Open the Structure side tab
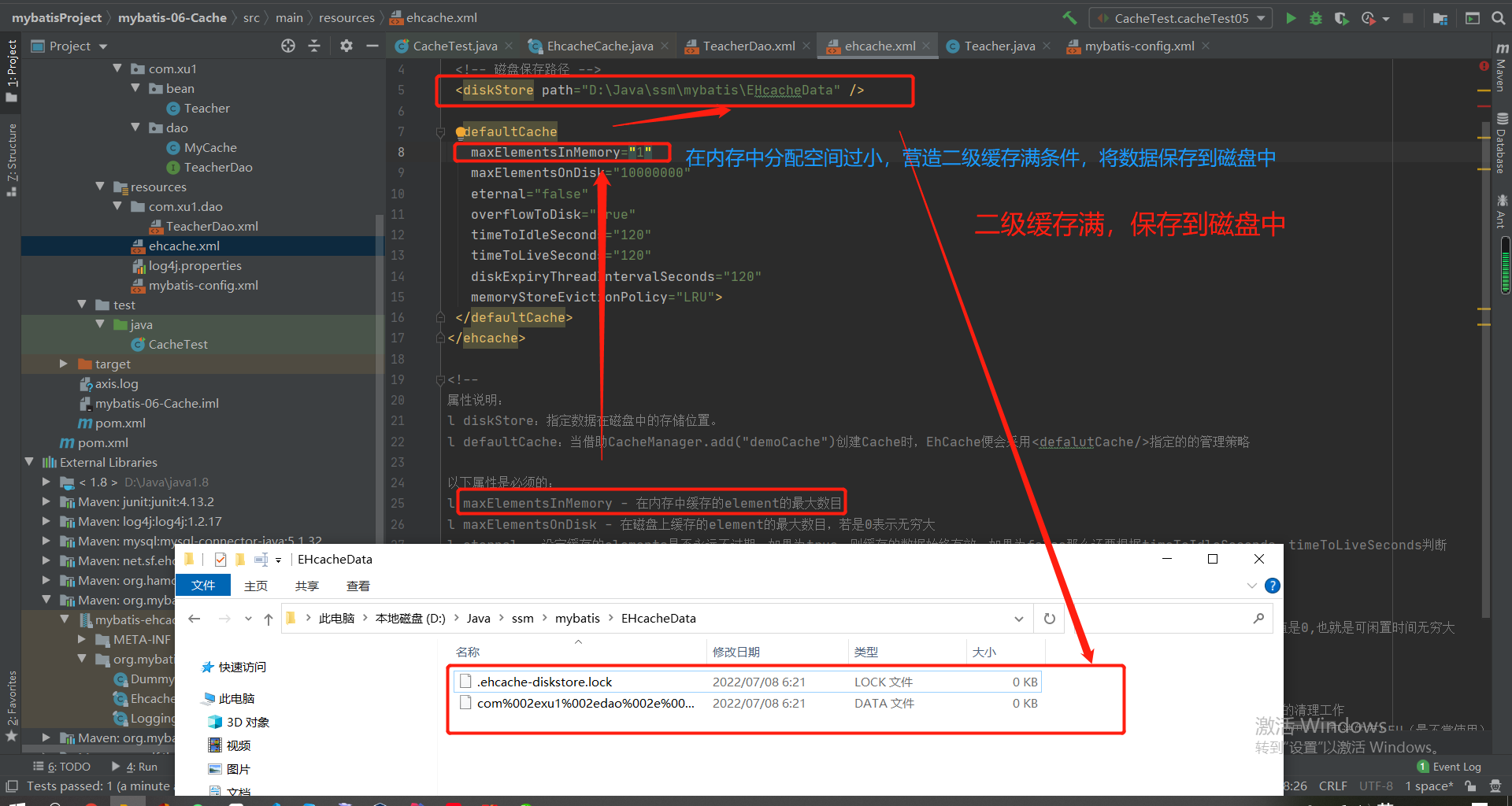Image resolution: width=1512 pixels, height=806 pixels. pyautogui.click(x=11, y=160)
